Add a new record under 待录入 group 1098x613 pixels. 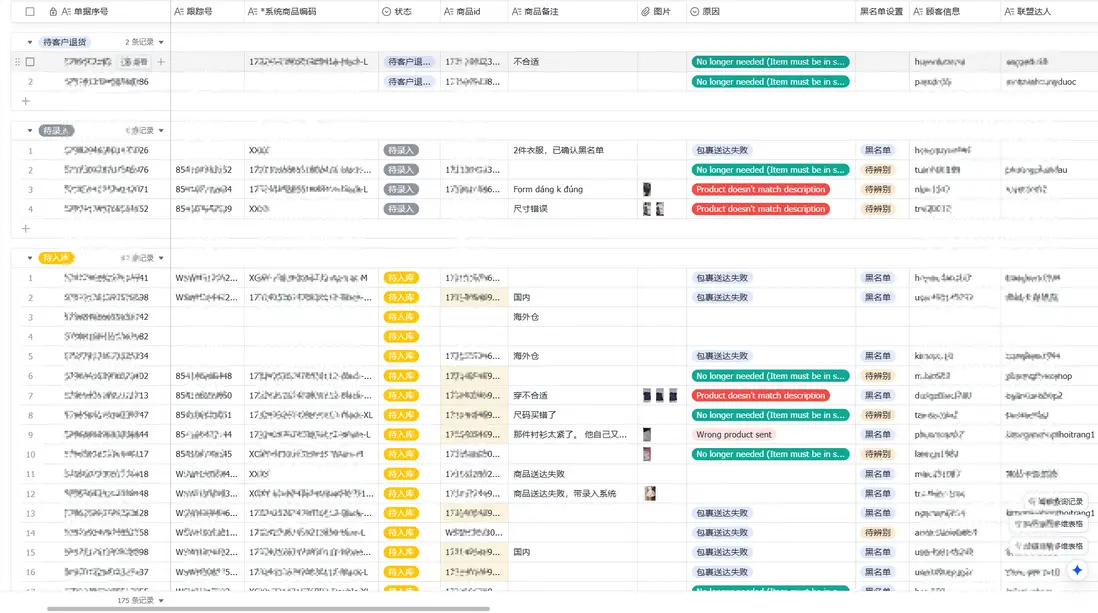pyautogui.click(x=26, y=228)
